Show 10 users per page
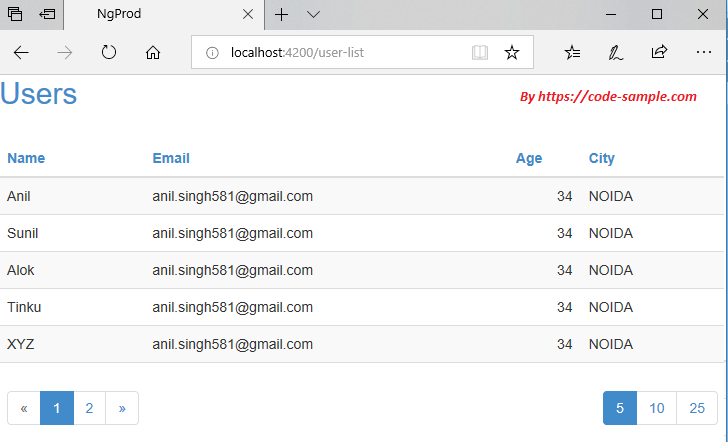728x442 pixels. click(657, 408)
